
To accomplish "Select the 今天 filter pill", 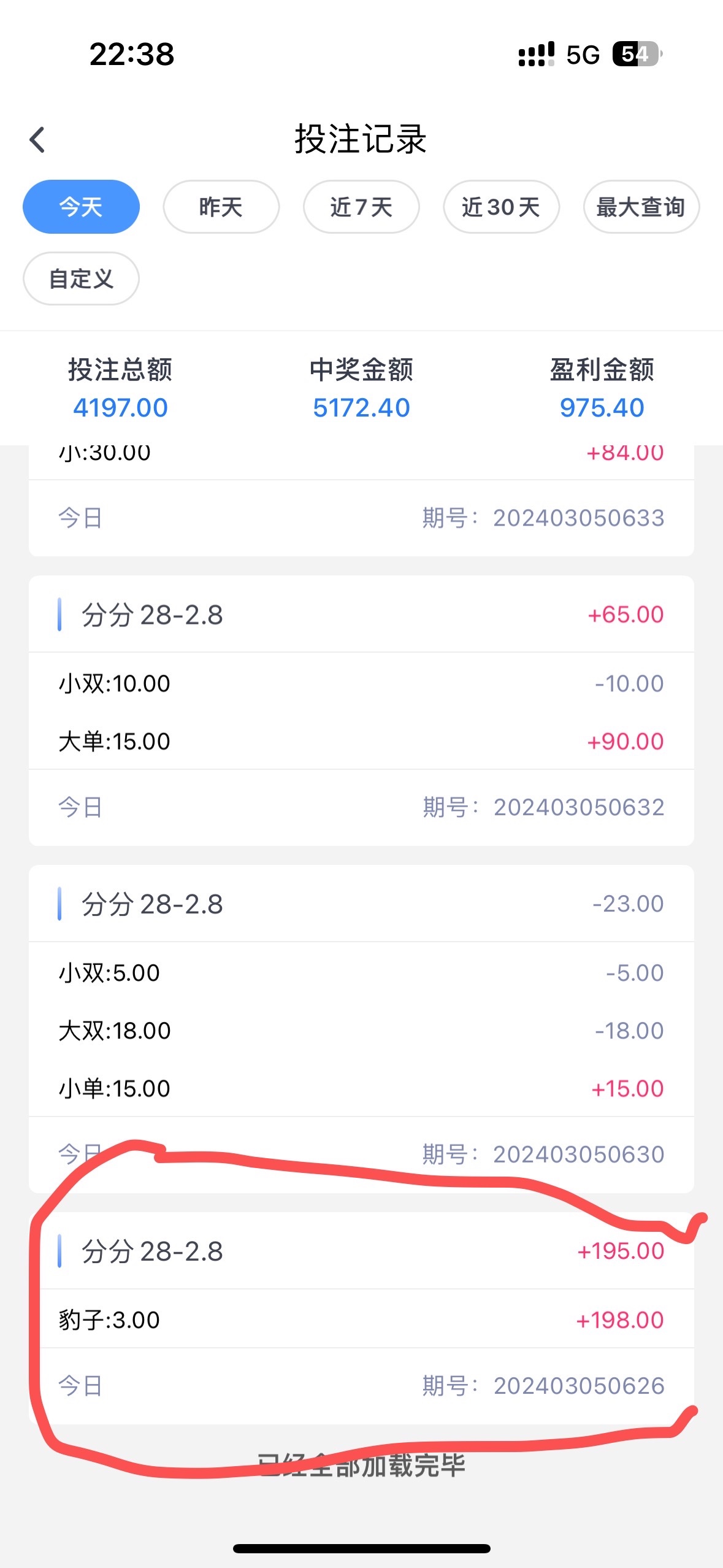I will coord(81,207).
